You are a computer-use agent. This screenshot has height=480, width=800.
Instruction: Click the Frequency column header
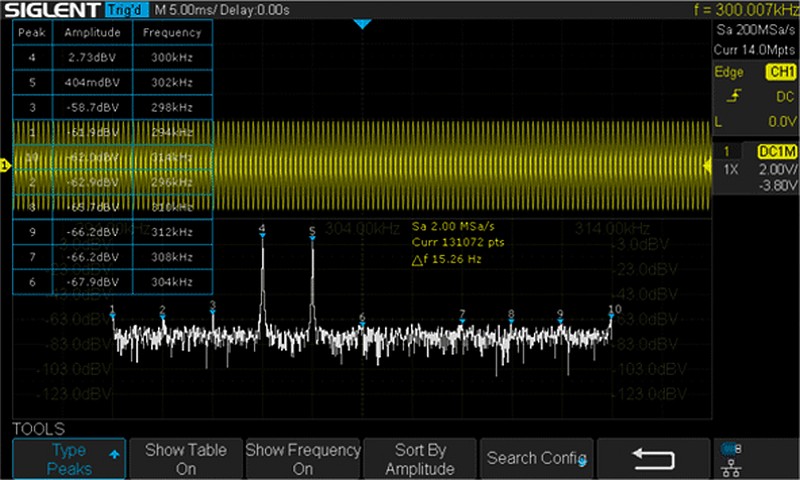pos(172,33)
